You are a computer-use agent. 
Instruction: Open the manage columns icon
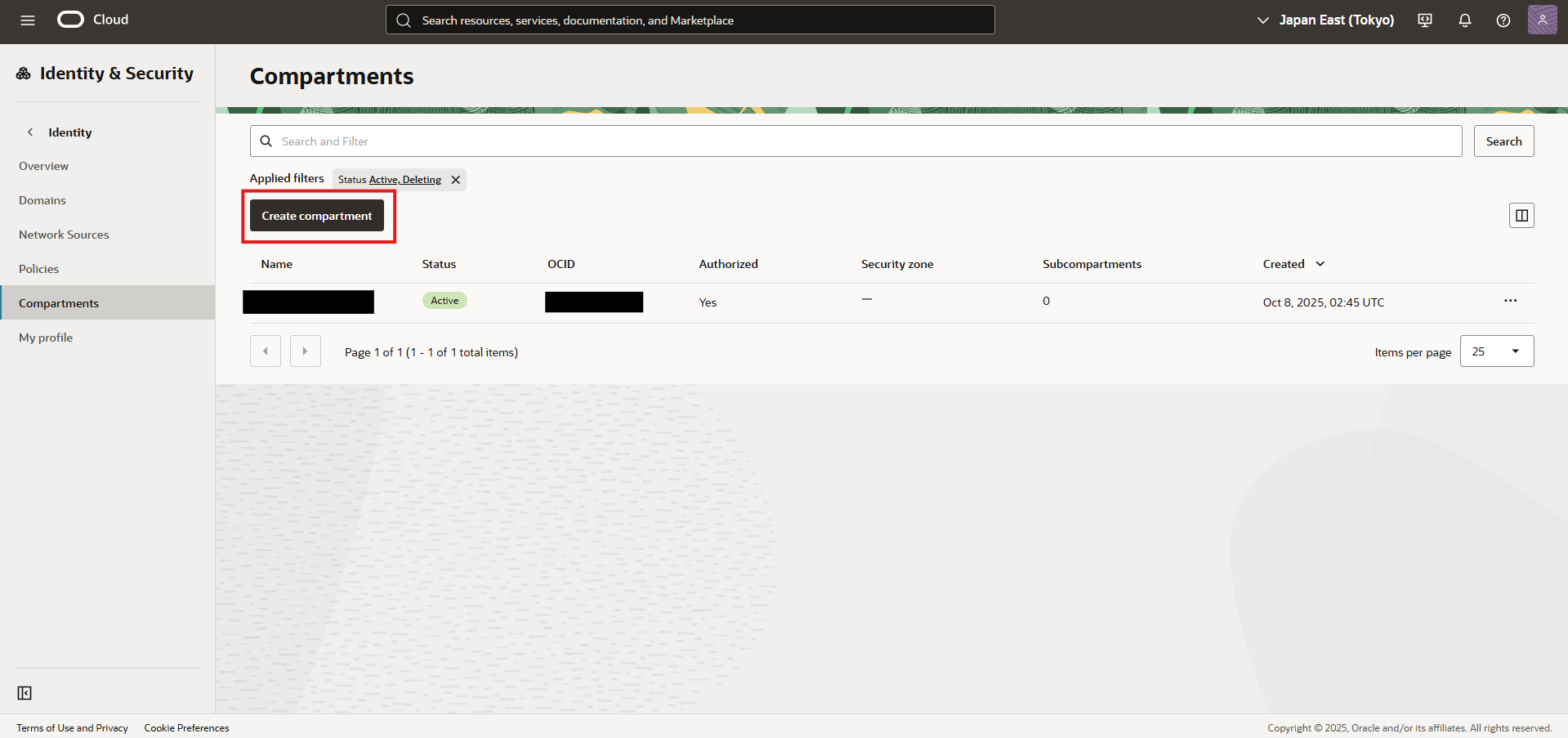click(1521, 216)
